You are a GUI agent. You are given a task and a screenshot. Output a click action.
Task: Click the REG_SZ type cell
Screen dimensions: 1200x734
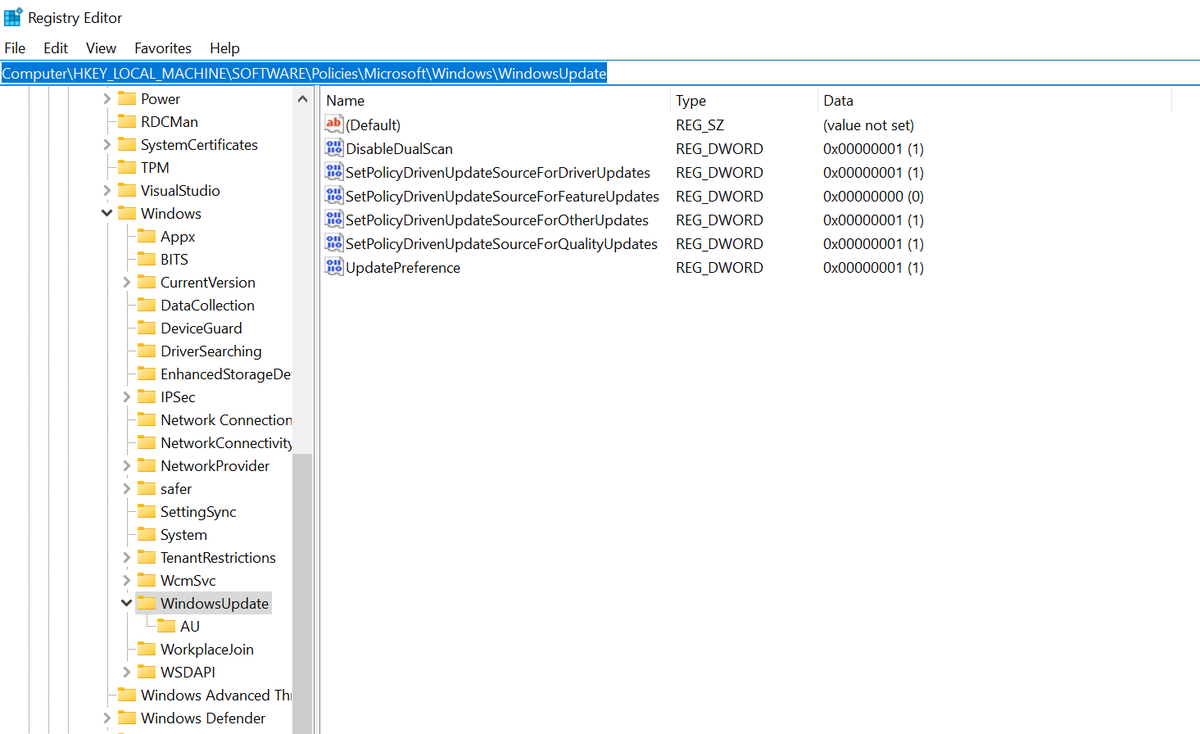coord(700,125)
